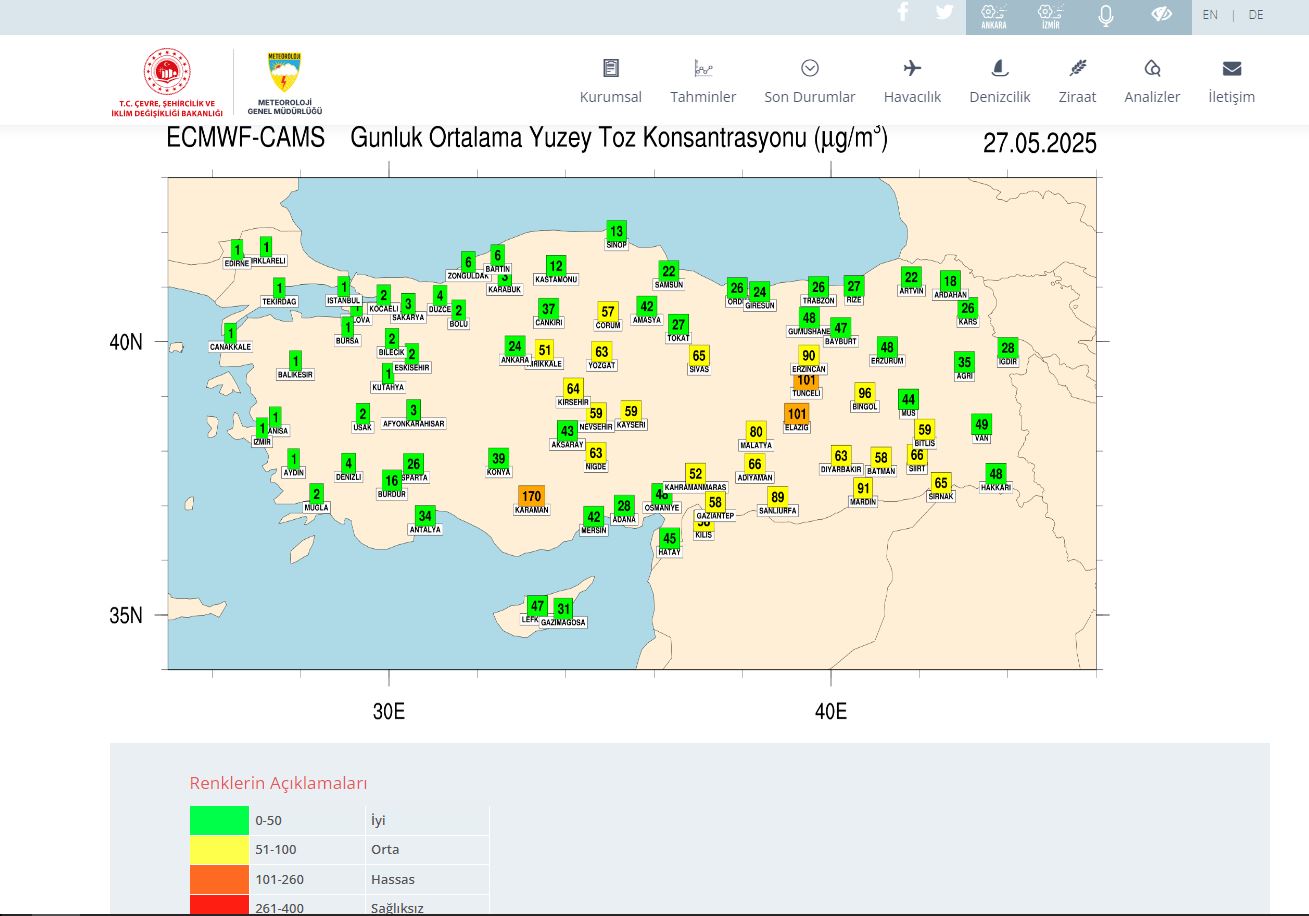Click the Artvin 22 marker
The image size is (1309, 916).
pos(911,277)
